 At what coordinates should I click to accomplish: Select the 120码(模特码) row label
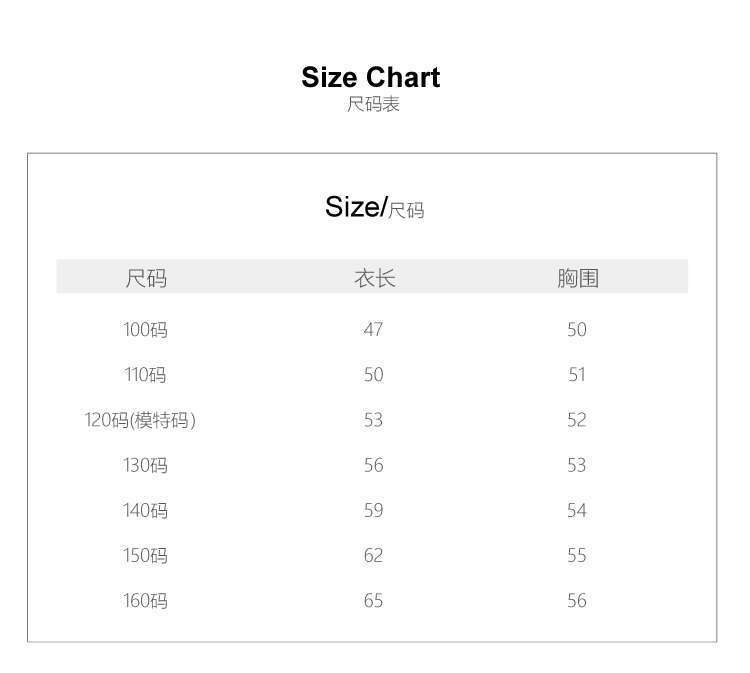pos(140,420)
